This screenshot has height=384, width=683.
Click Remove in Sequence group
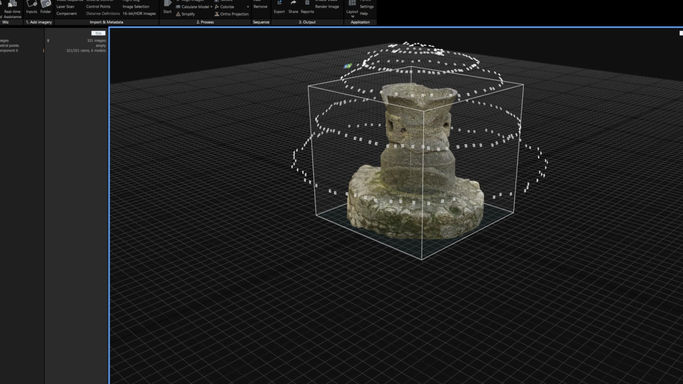(x=260, y=7)
